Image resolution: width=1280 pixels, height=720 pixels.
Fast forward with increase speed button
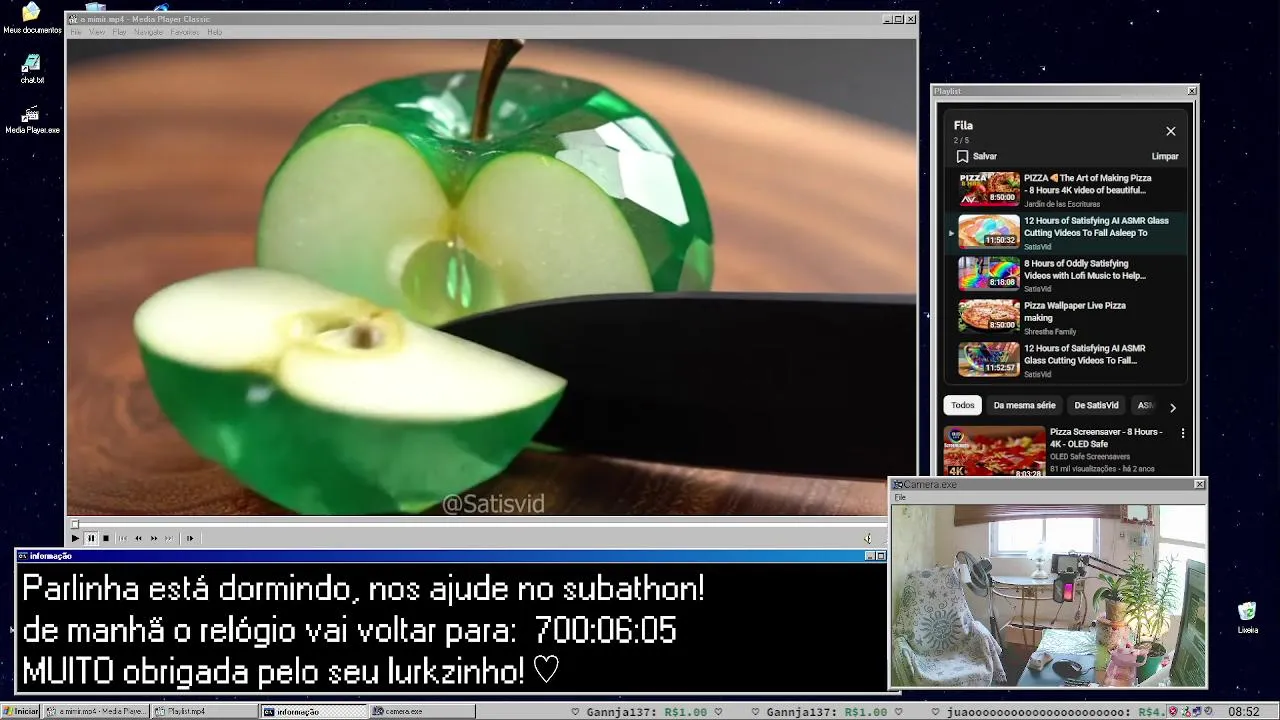pyautogui.click(x=154, y=538)
